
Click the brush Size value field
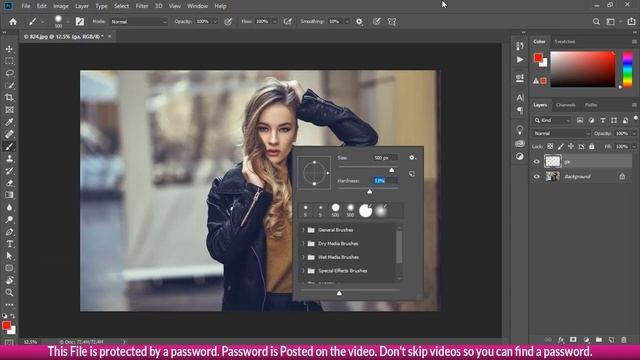click(385, 158)
